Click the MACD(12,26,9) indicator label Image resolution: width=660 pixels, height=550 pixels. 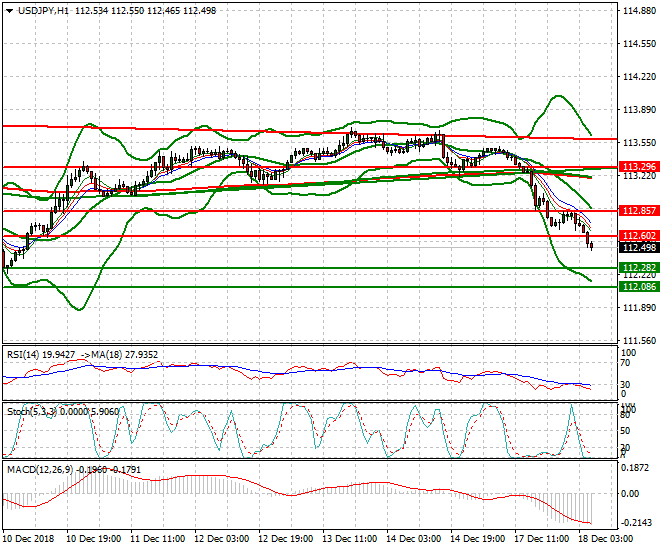(35, 469)
